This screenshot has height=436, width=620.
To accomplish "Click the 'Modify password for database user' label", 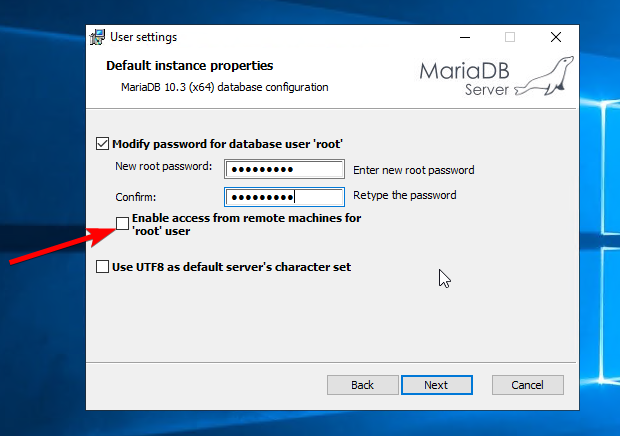I will point(227,144).
